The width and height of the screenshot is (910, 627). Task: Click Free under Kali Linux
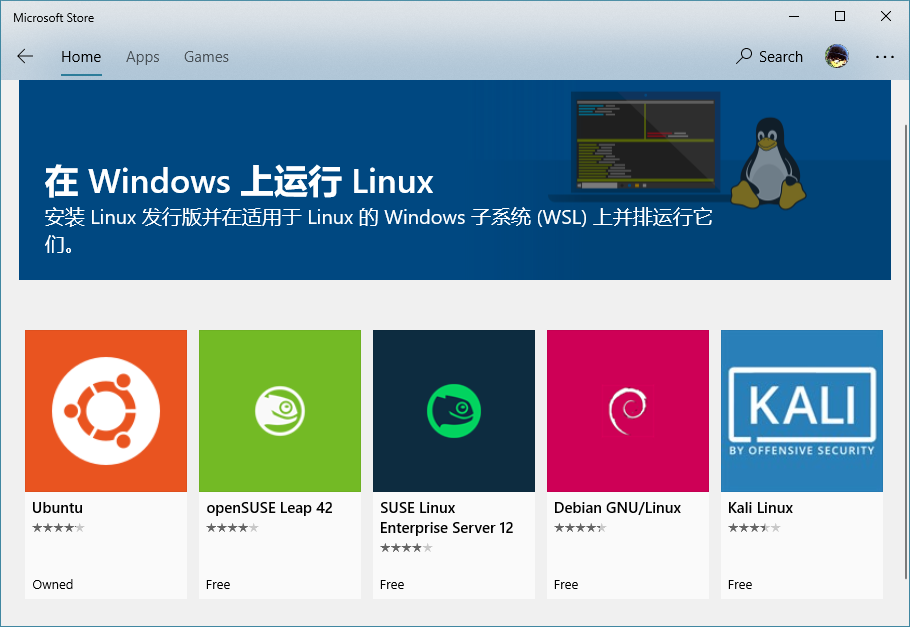pos(740,584)
